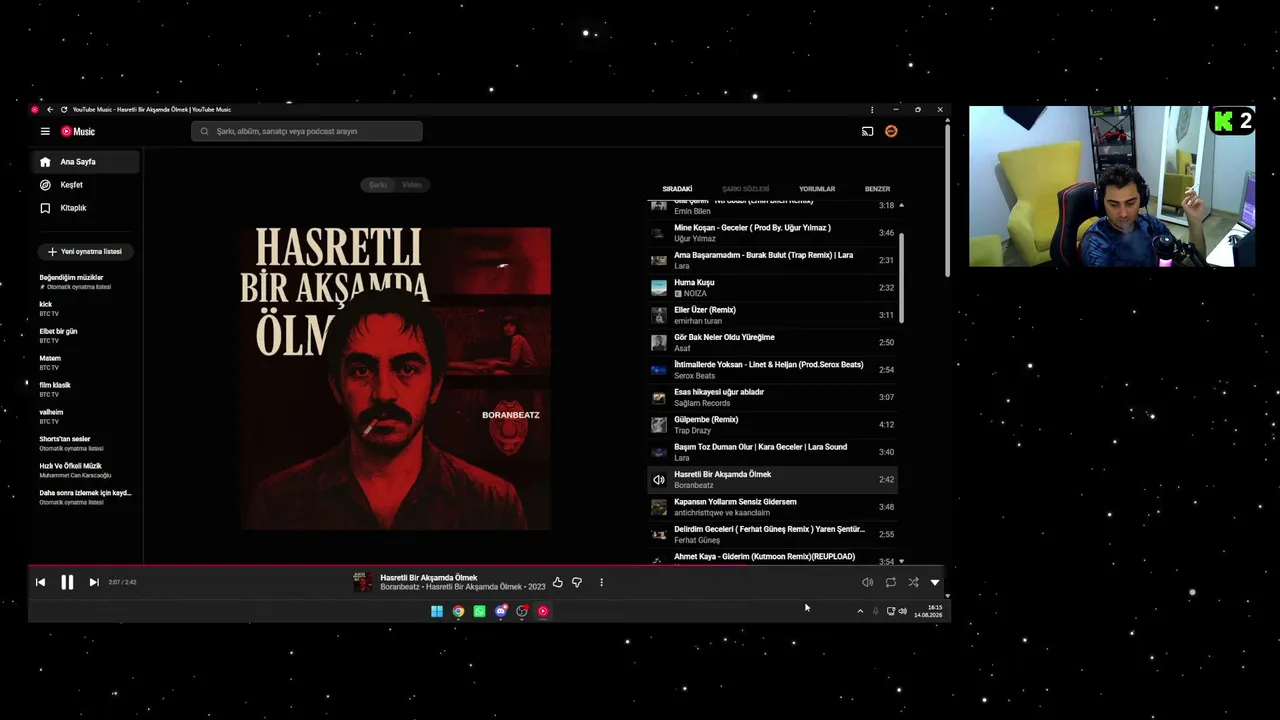Toggle repeat mode
1280x720 pixels.
[890, 582]
